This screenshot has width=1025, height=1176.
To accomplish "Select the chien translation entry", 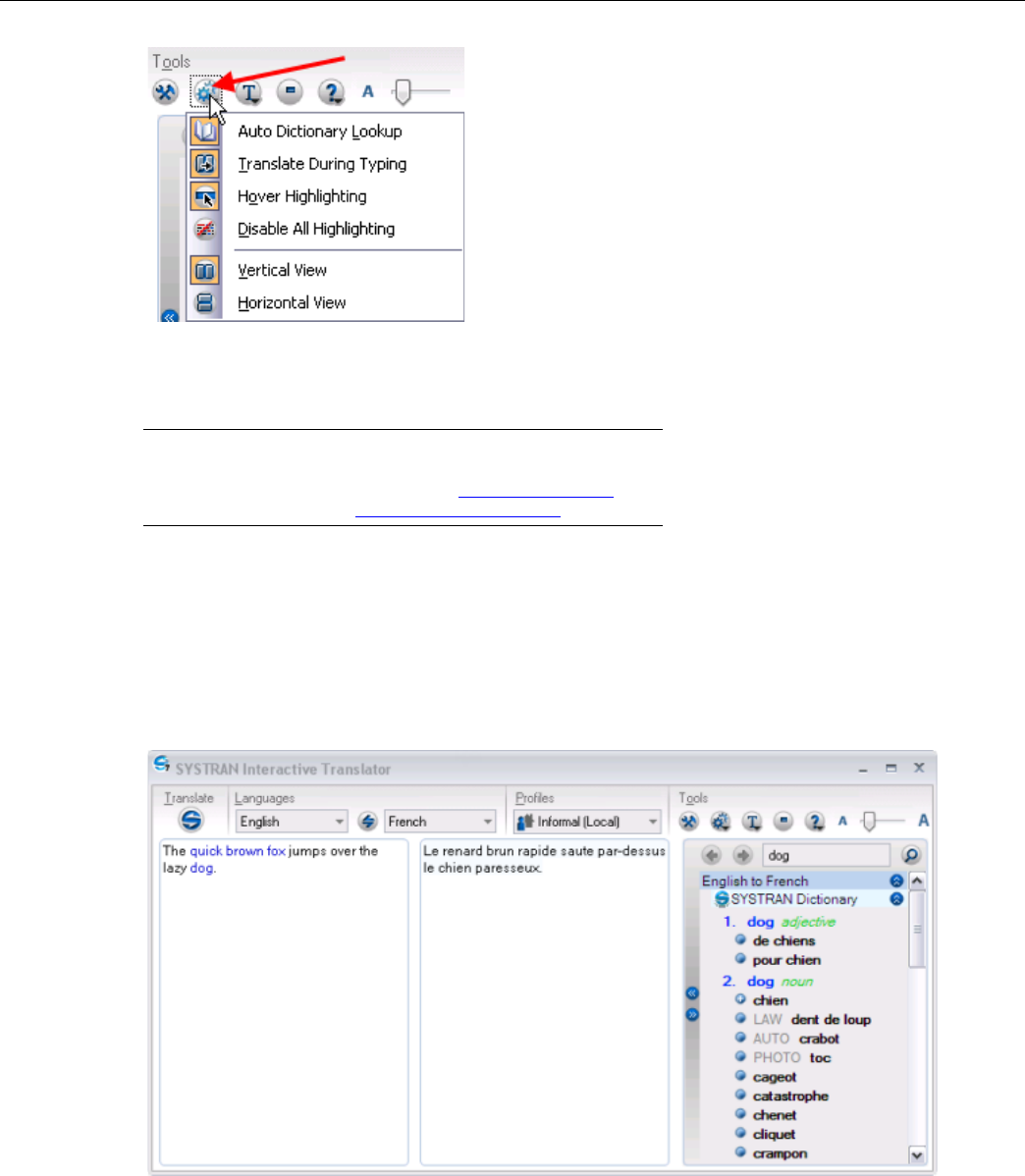I will 771,1000.
